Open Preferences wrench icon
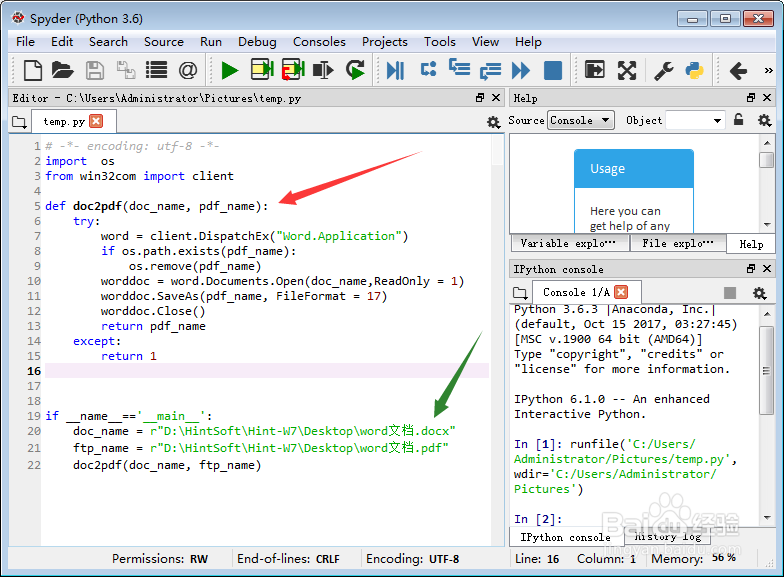Image resolution: width=784 pixels, height=577 pixels. coord(664,70)
